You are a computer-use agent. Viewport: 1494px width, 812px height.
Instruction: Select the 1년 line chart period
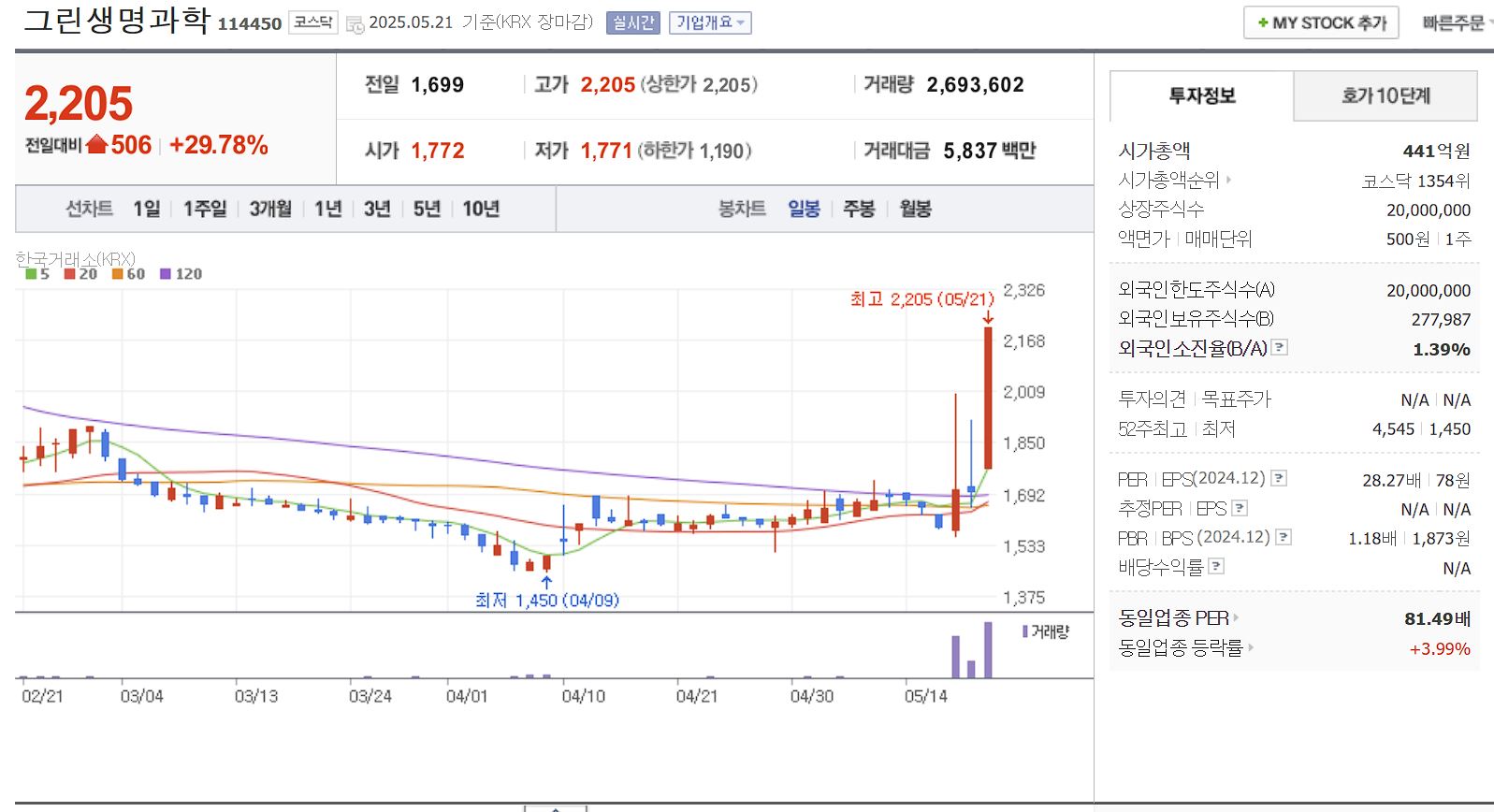(328, 209)
